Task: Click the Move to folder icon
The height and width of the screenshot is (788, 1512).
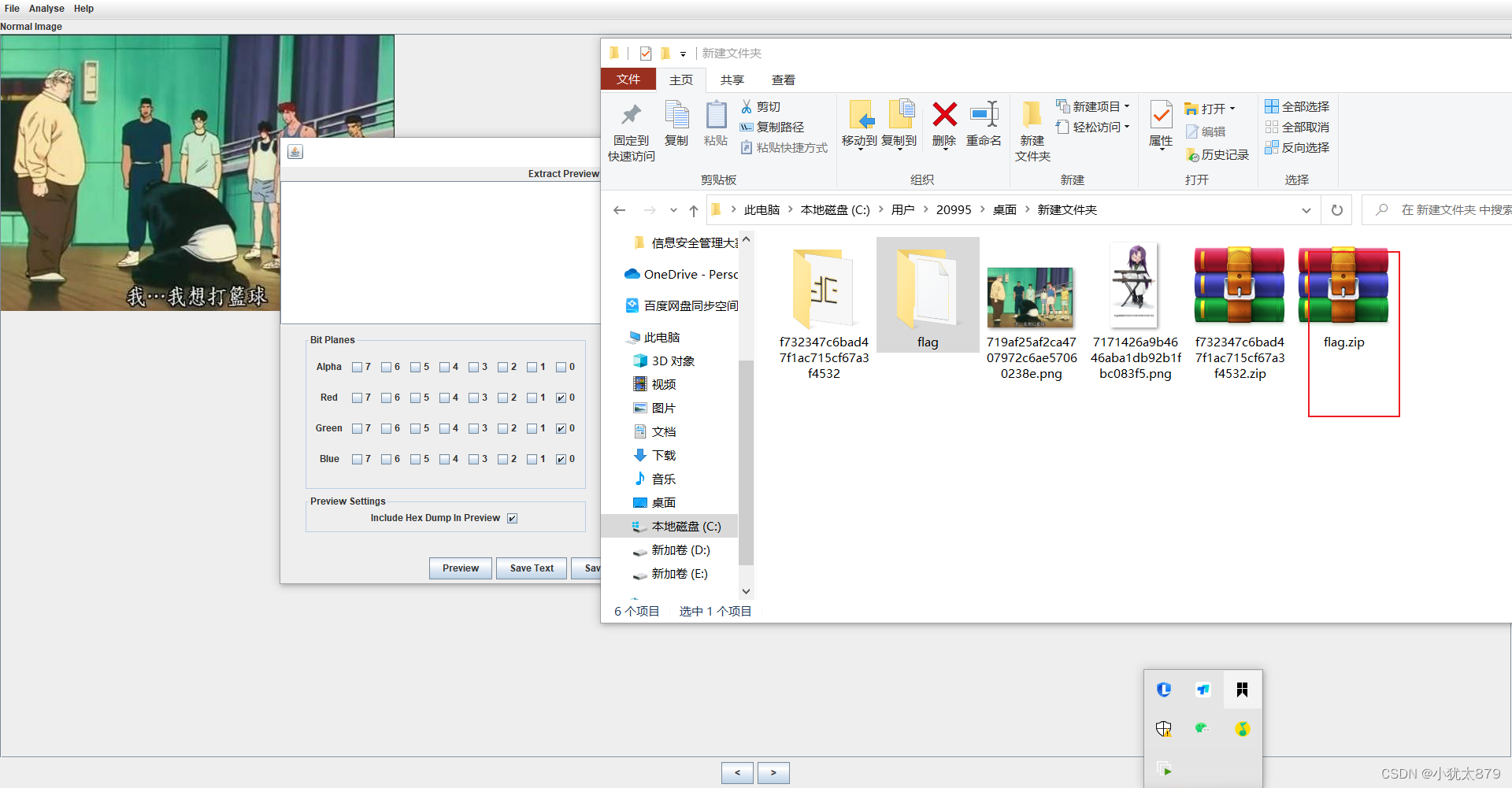Action: click(861, 115)
